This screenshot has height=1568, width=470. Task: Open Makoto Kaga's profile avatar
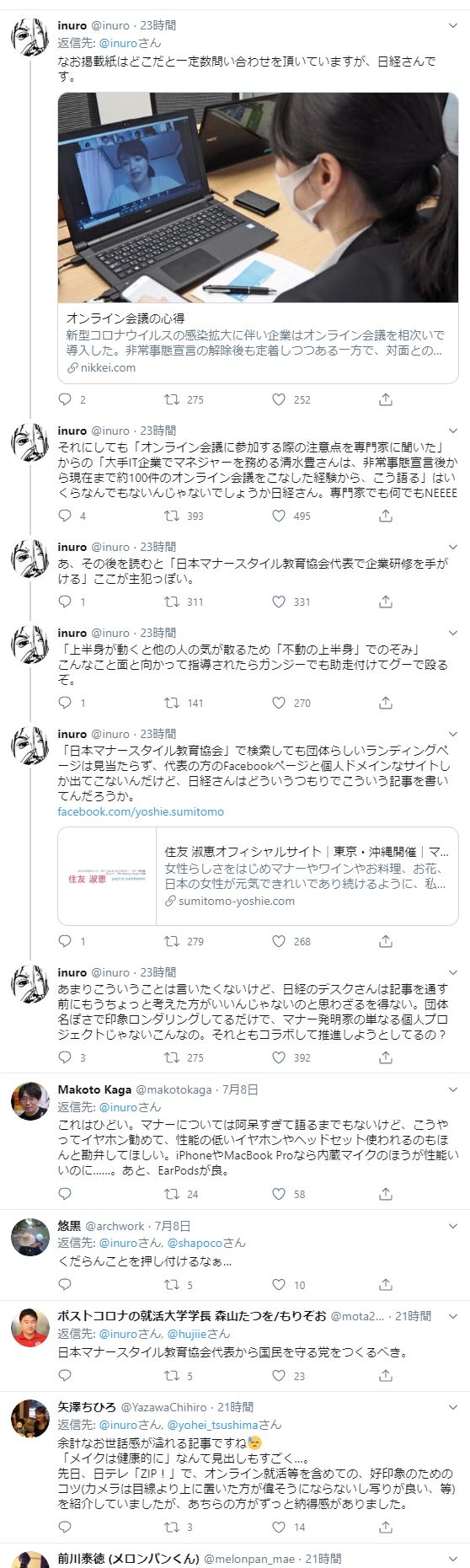click(x=29, y=1101)
